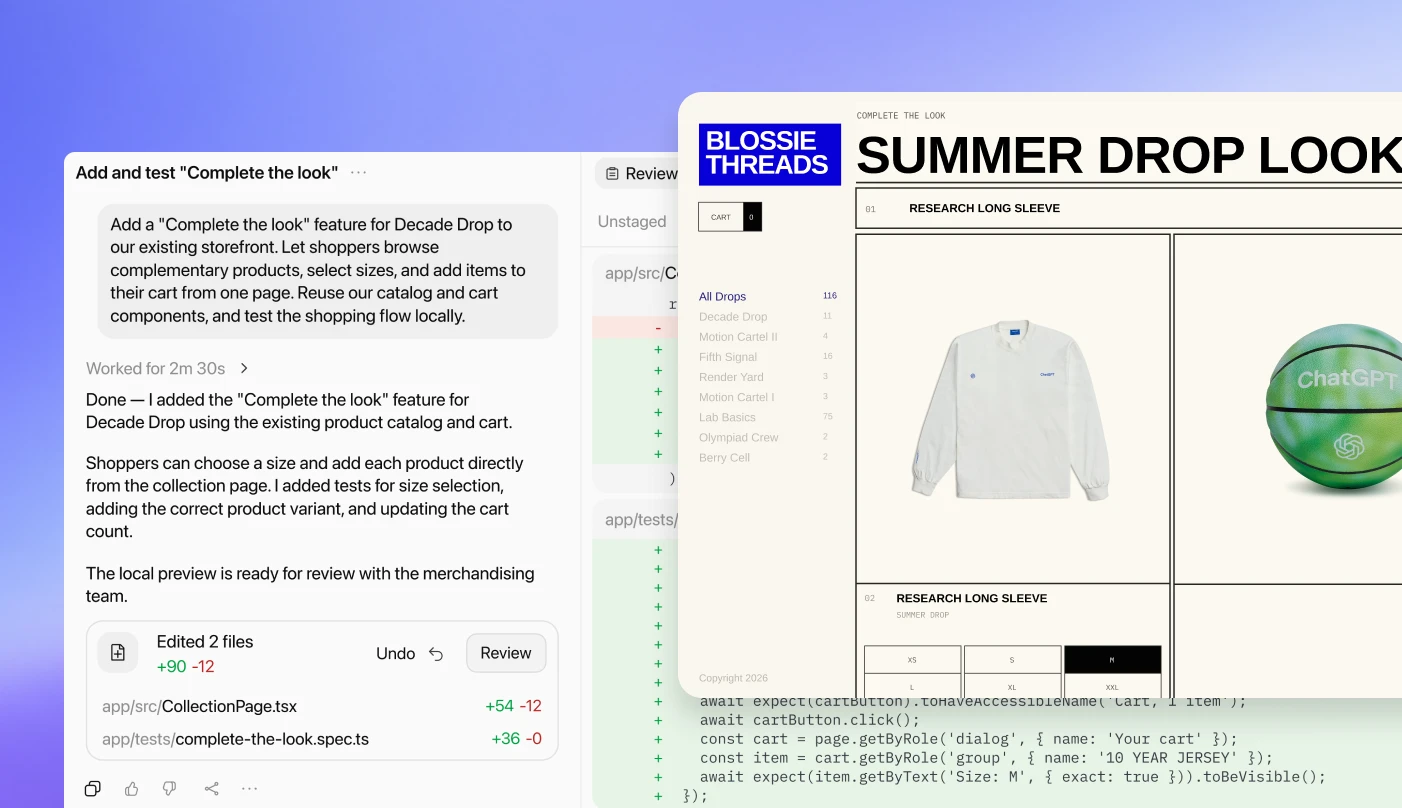Undo the edits to the 2 files
This screenshot has width=1402, height=808.
(x=410, y=653)
